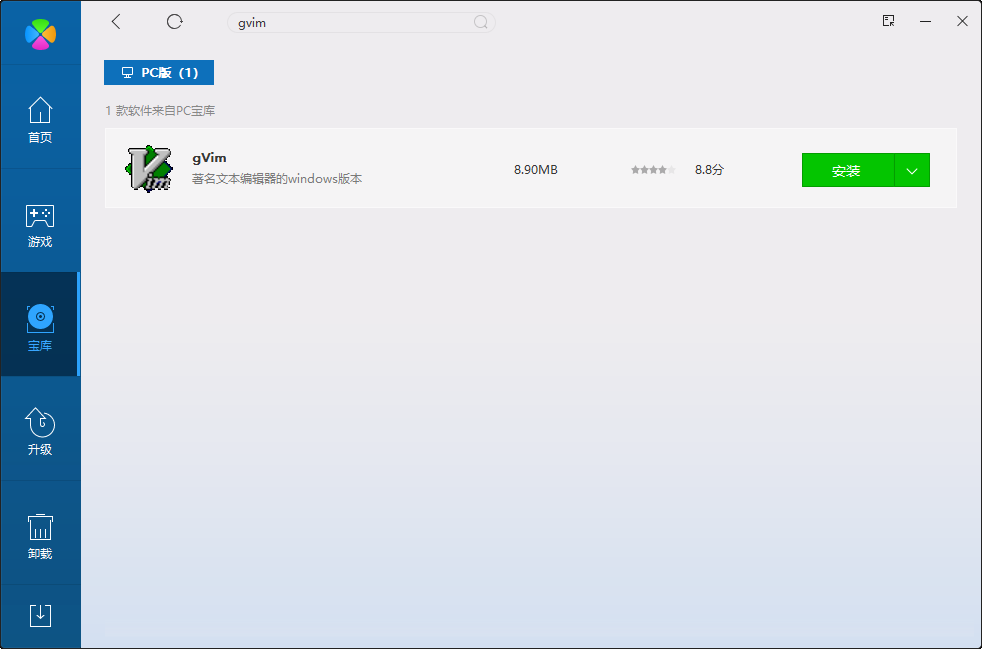This screenshot has width=982, height=649.
Task: Click the 8.8分 rating score
Action: [x=709, y=170]
